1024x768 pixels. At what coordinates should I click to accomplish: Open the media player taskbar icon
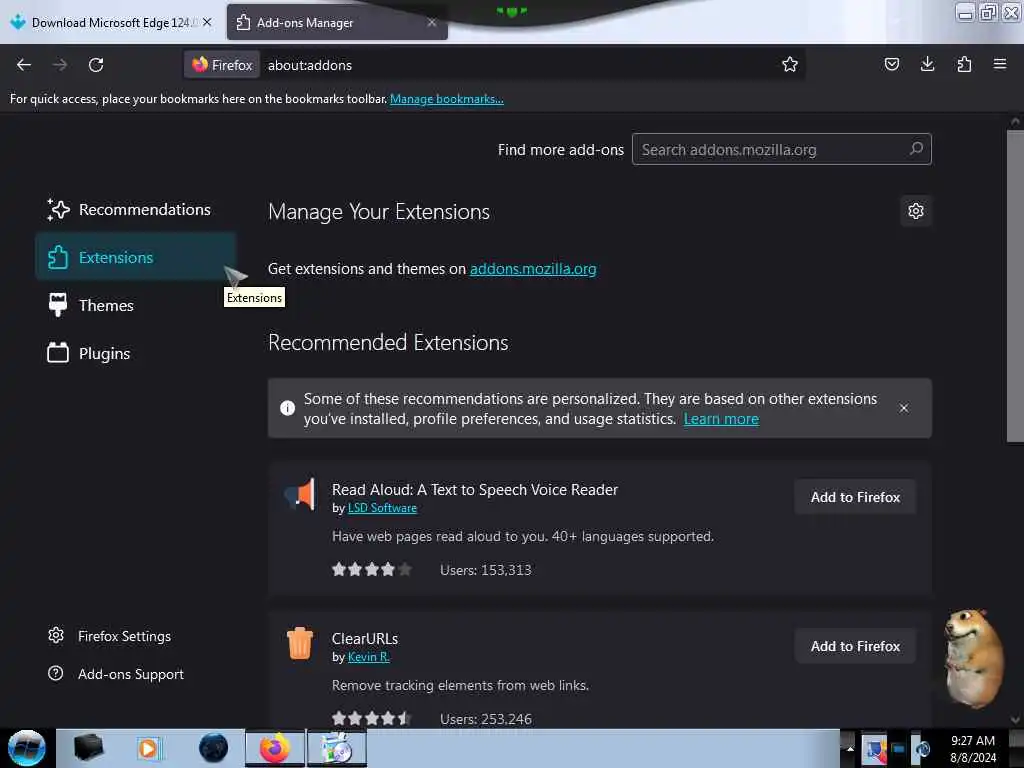coord(148,748)
